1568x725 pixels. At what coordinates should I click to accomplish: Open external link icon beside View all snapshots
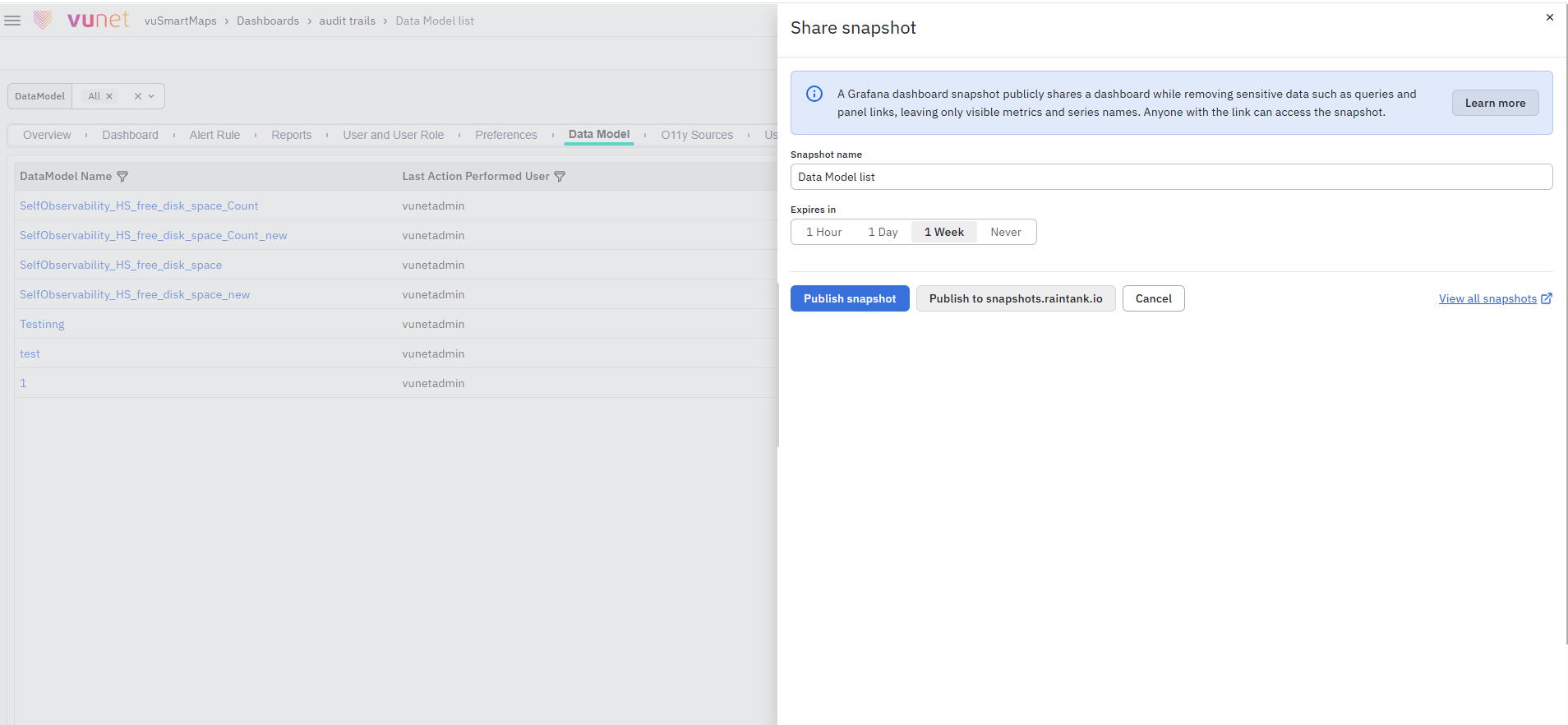(x=1547, y=298)
